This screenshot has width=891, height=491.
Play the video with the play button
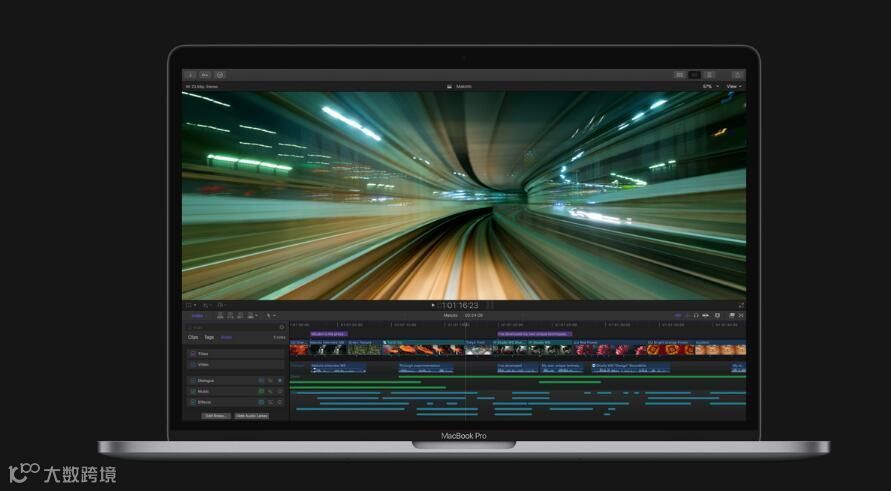(433, 305)
